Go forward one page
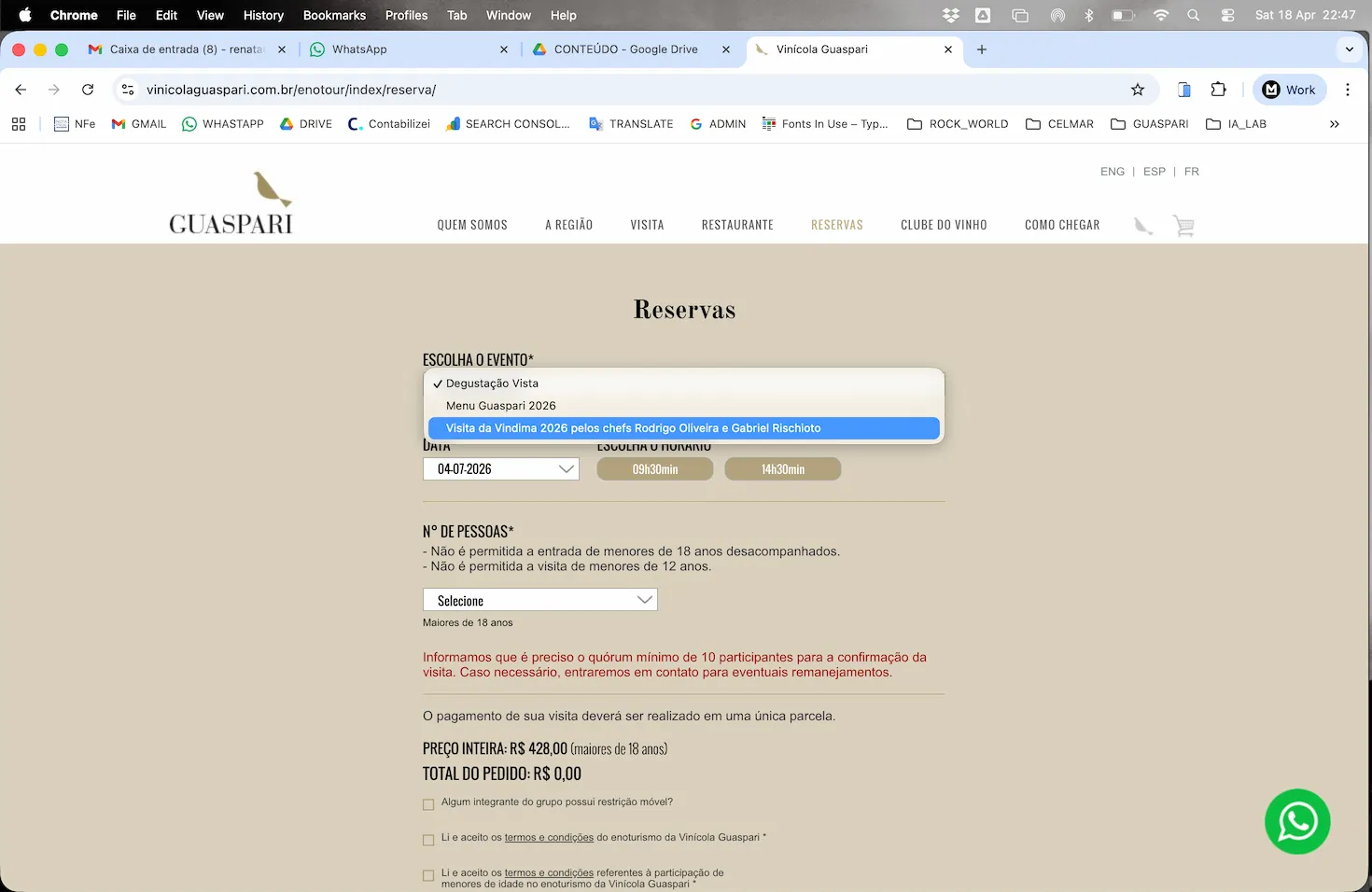 point(54,90)
